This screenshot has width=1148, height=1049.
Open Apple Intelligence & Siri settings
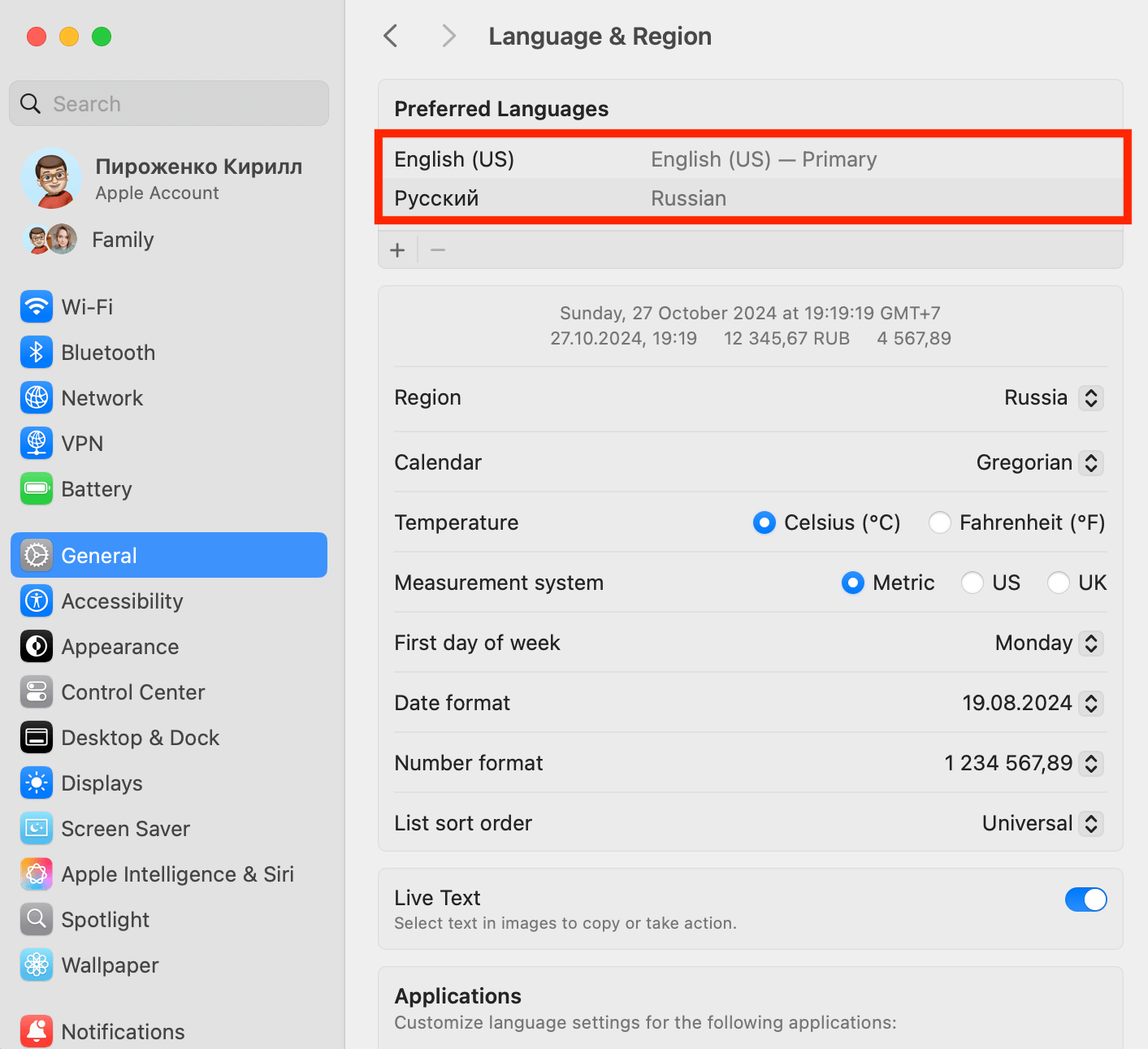click(x=177, y=873)
